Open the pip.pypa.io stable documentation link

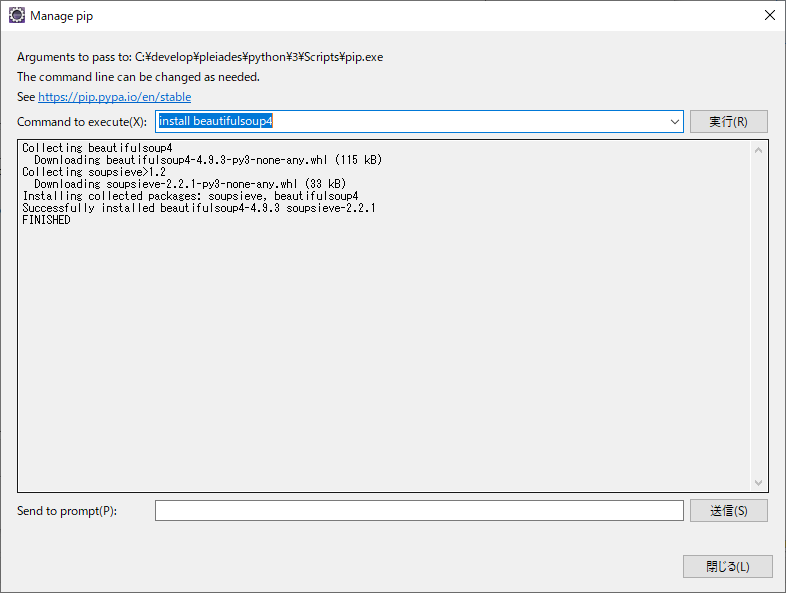tap(114, 97)
